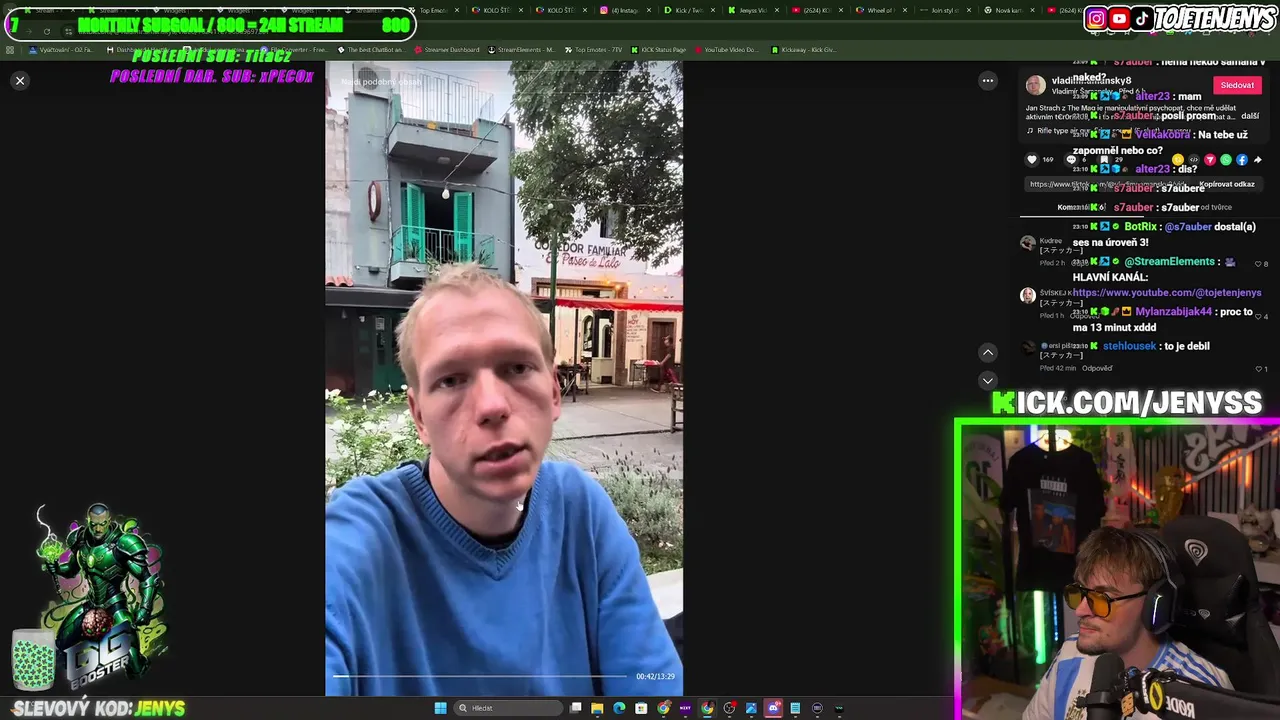Close the TikTok video viewer

tap(20, 80)
